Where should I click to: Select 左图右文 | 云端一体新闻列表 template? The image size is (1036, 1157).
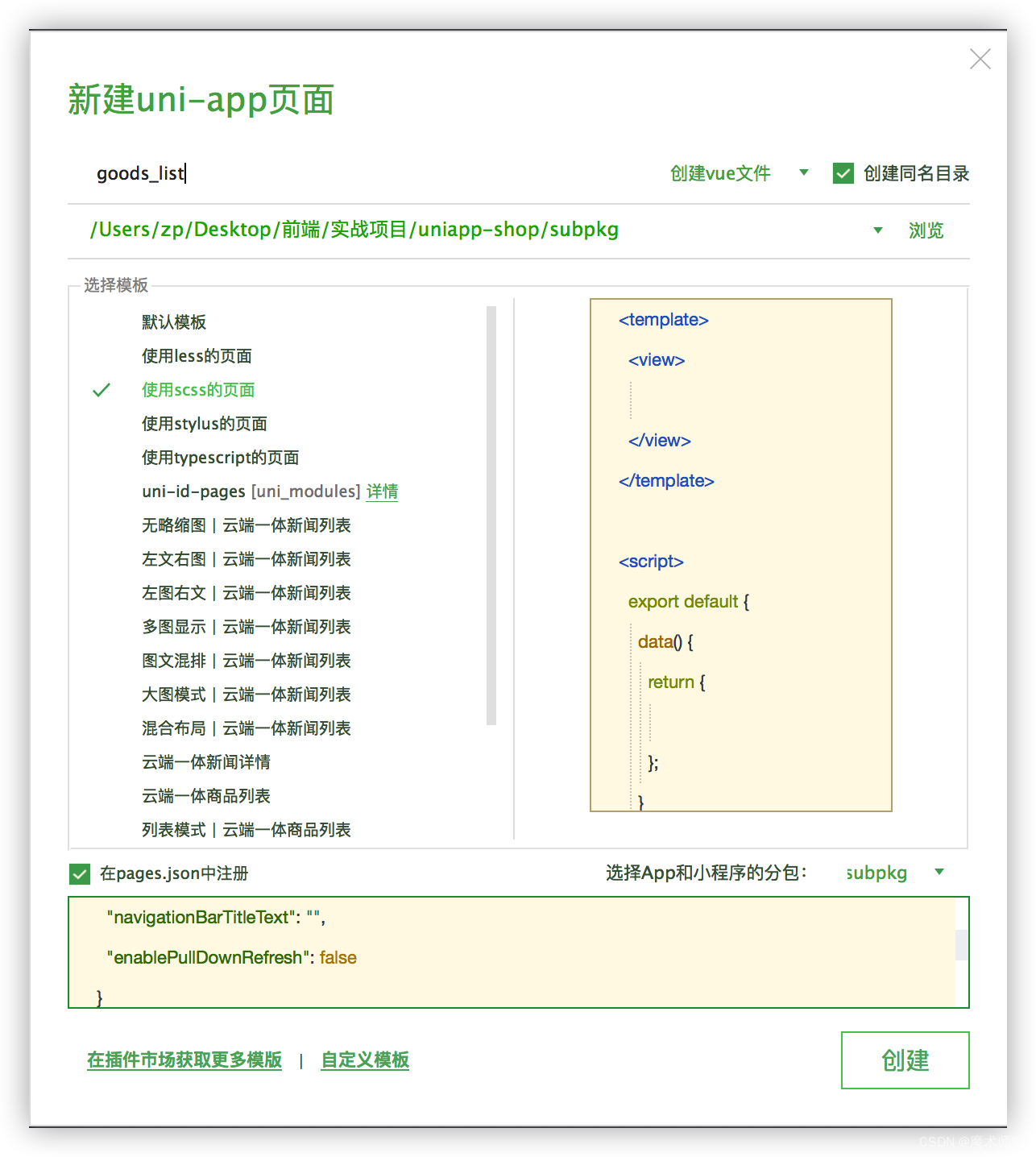[247, 593]
